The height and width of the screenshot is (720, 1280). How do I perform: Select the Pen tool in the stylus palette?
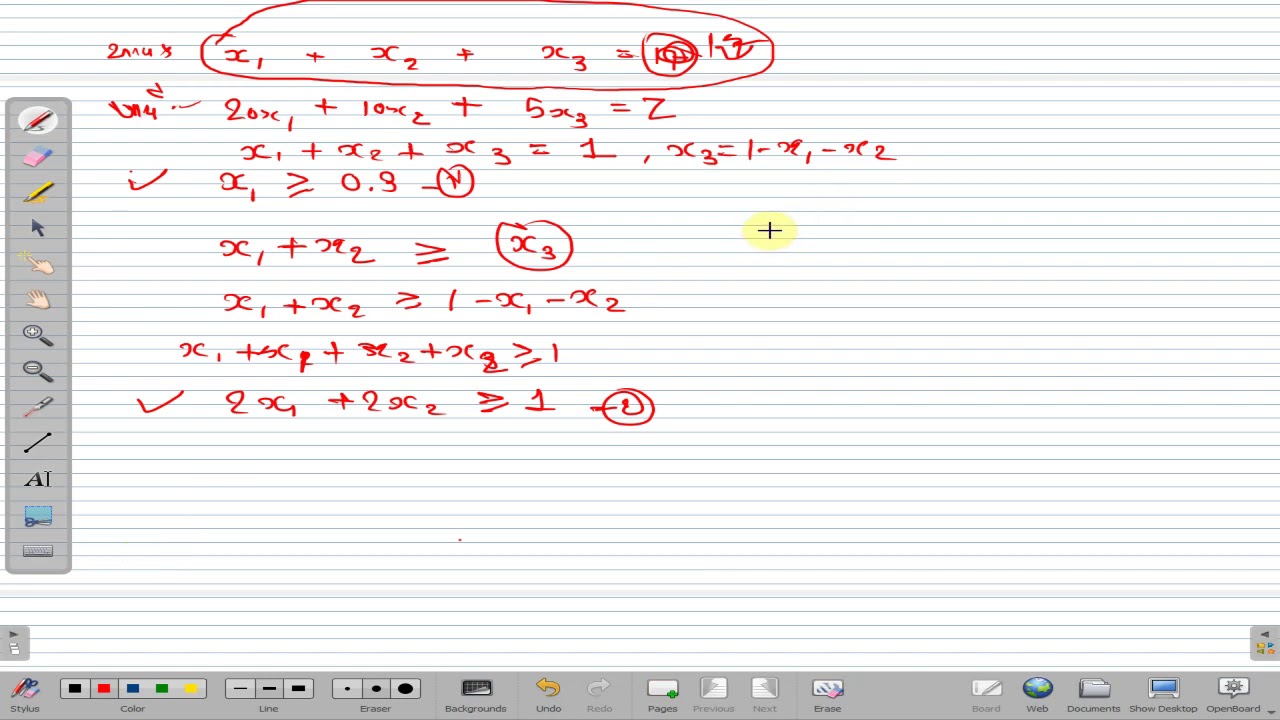point(38,120)
